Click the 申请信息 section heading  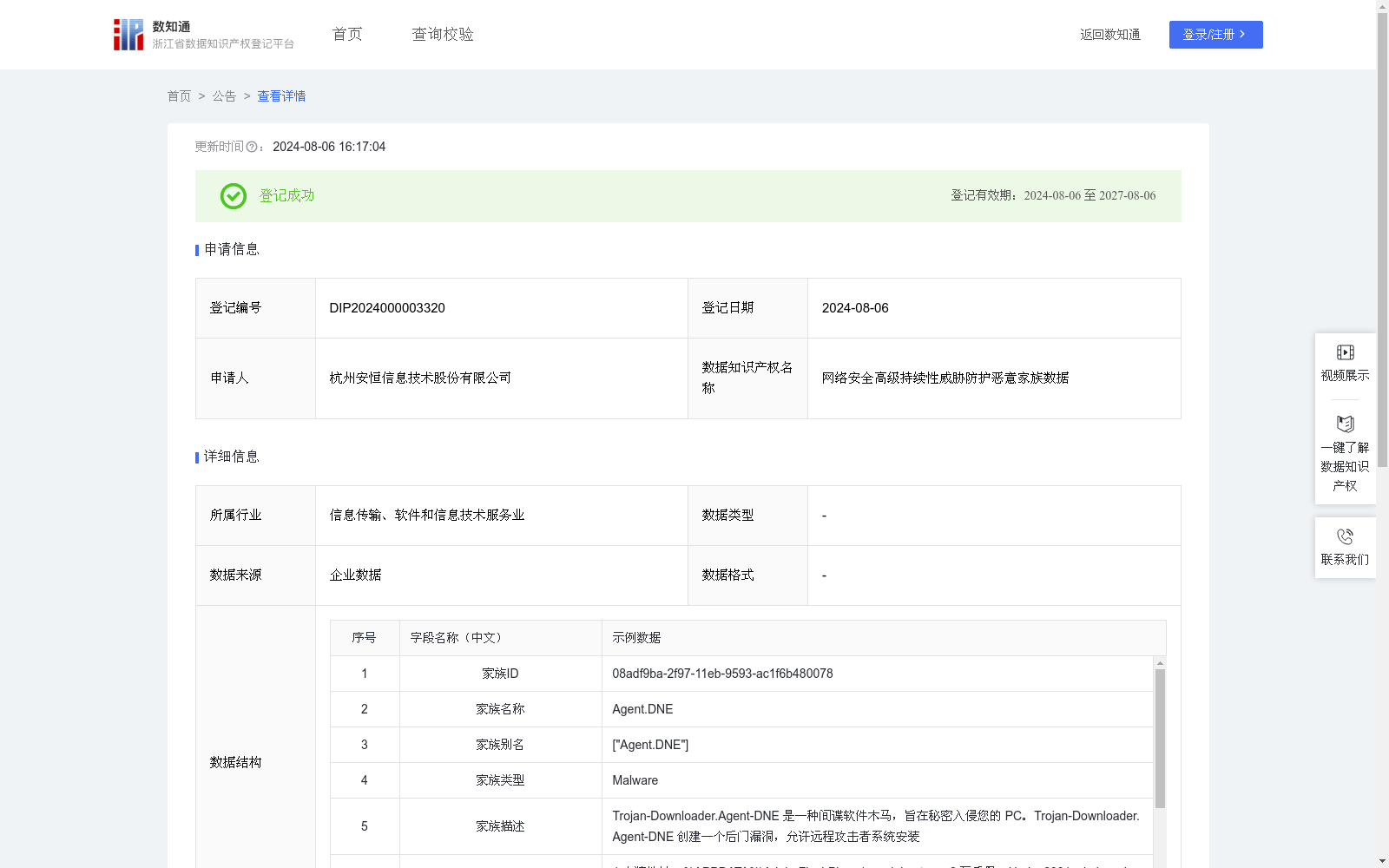231,250
